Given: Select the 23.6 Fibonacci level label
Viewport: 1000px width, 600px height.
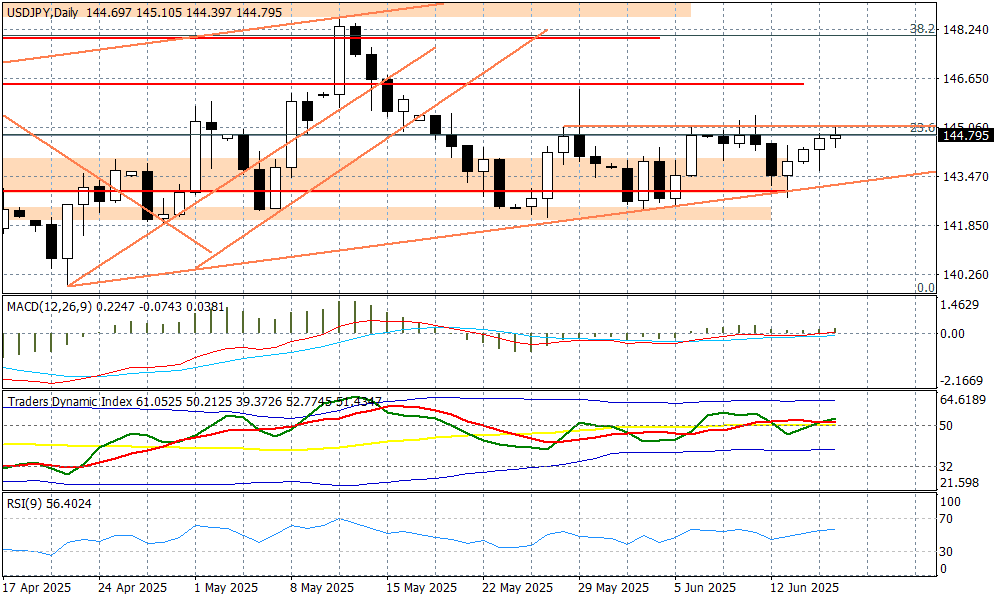Looking at the screenshot, I should (923, 127).
